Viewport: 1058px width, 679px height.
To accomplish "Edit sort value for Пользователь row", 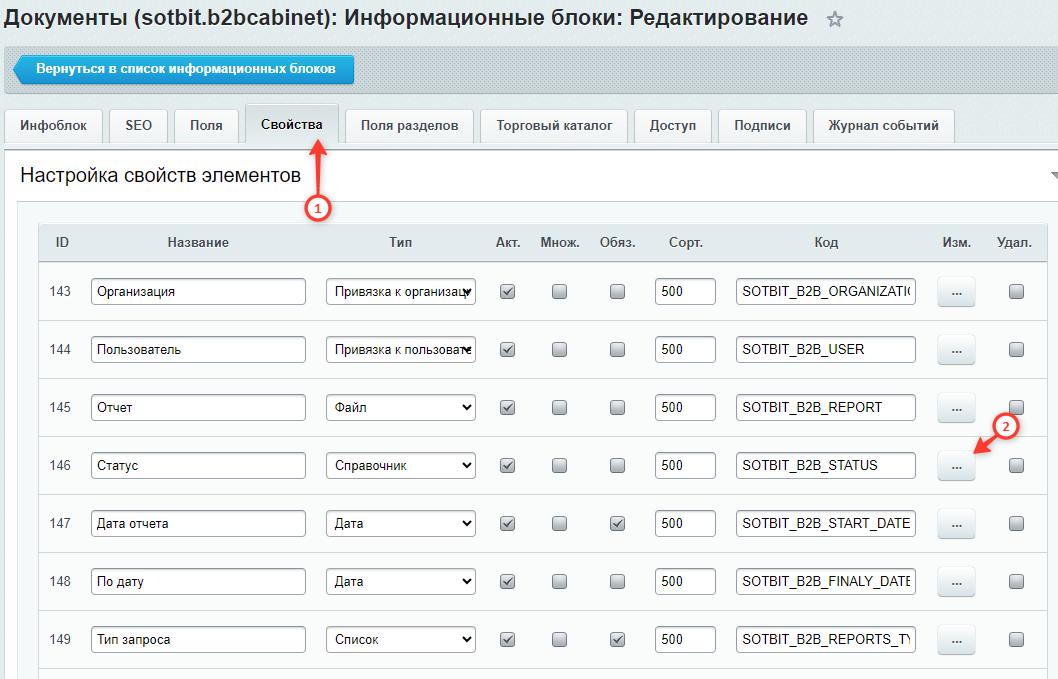I will (x=685, y=350).
